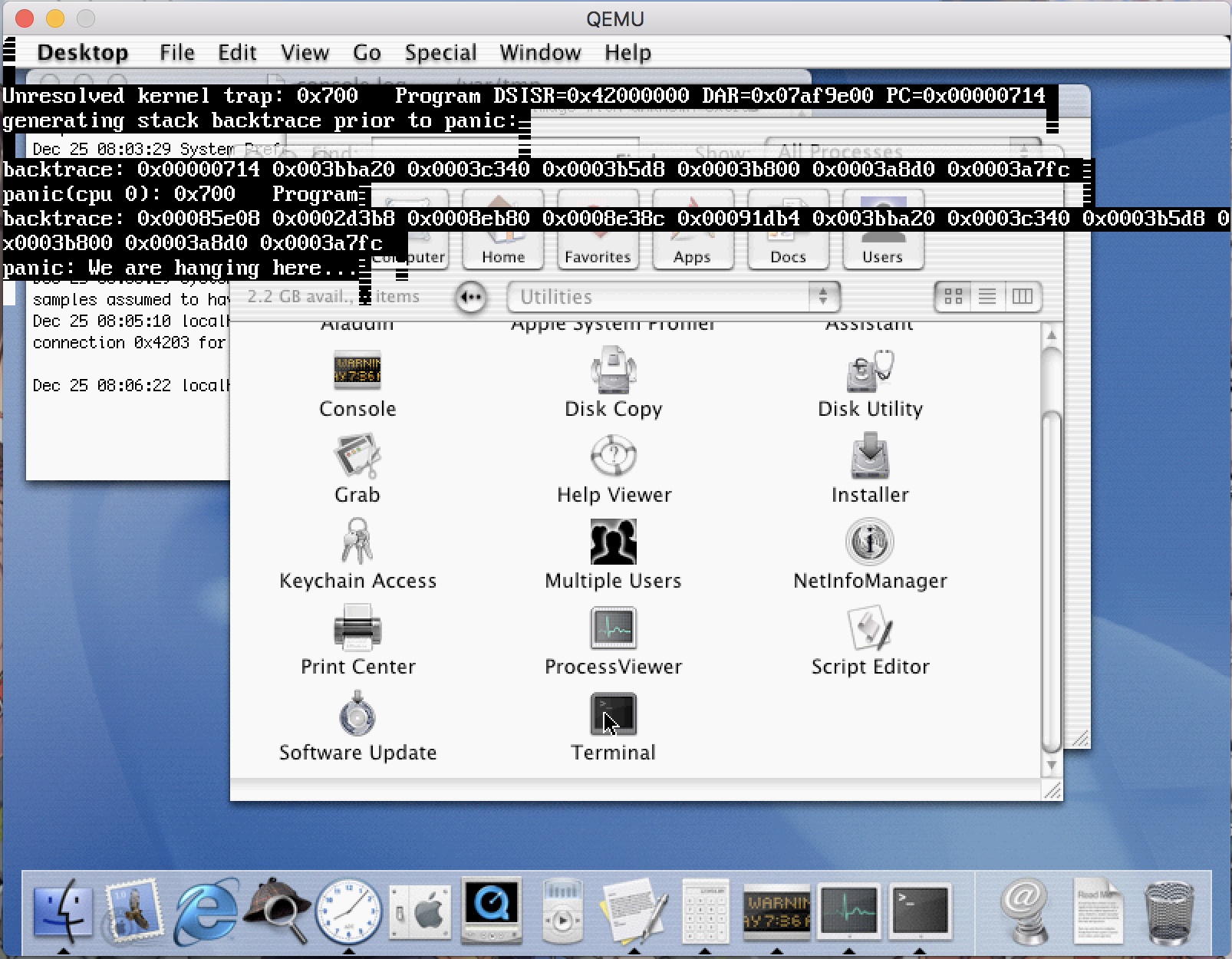Open the Console utility icon
Viewport: 1232px width, 959px height.
[x=357, y=371]
